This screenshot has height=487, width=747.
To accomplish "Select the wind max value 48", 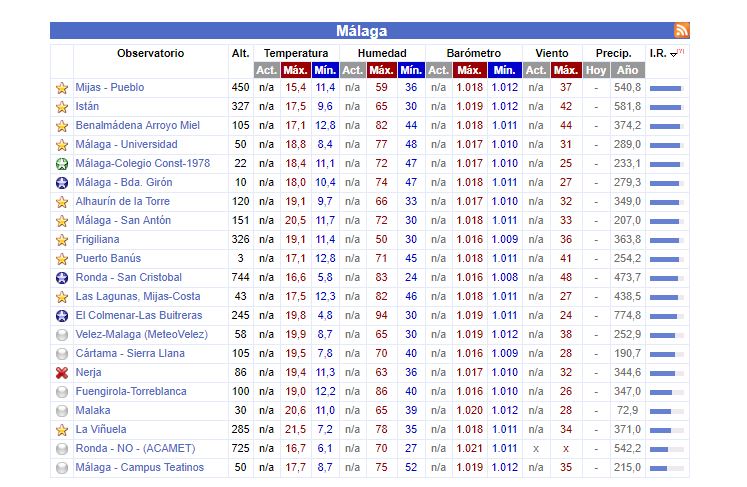I will [x=566, y=277].
